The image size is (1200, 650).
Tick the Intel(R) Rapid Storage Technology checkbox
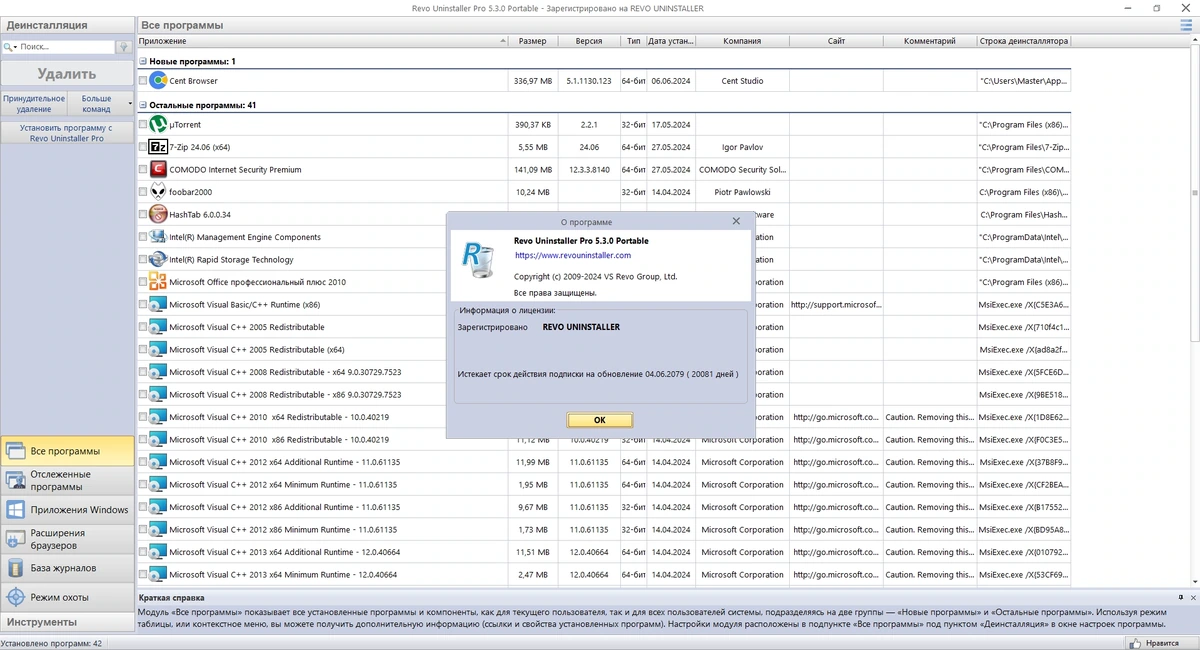point(143,260)
